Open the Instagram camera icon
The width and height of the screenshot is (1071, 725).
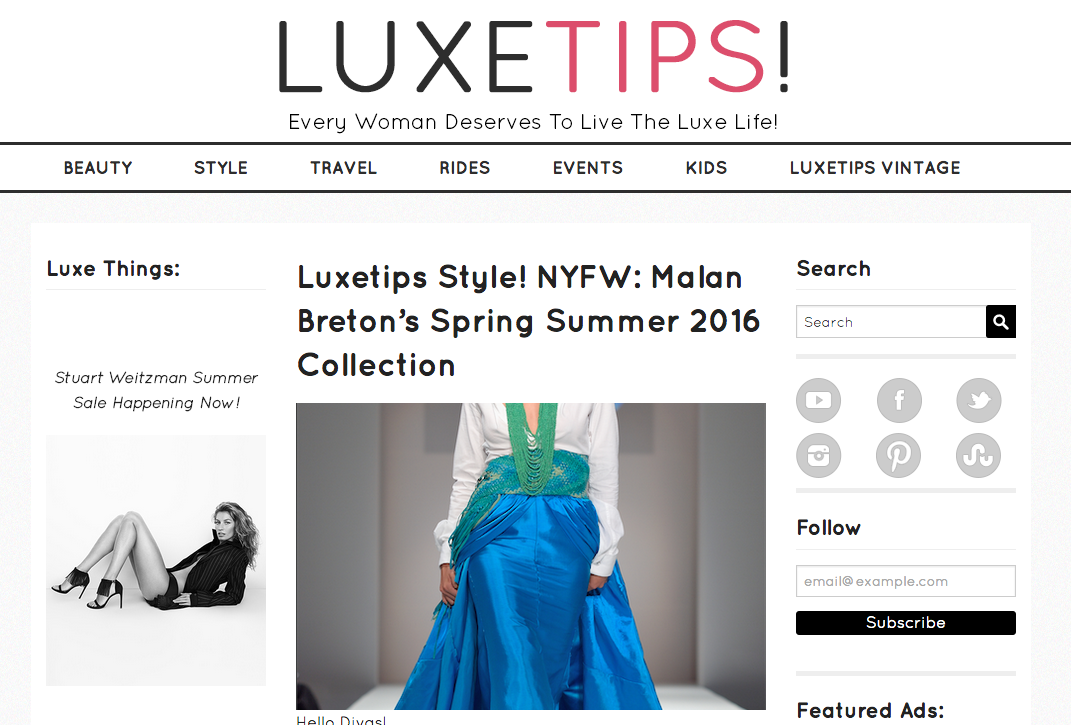coord(818,455)
